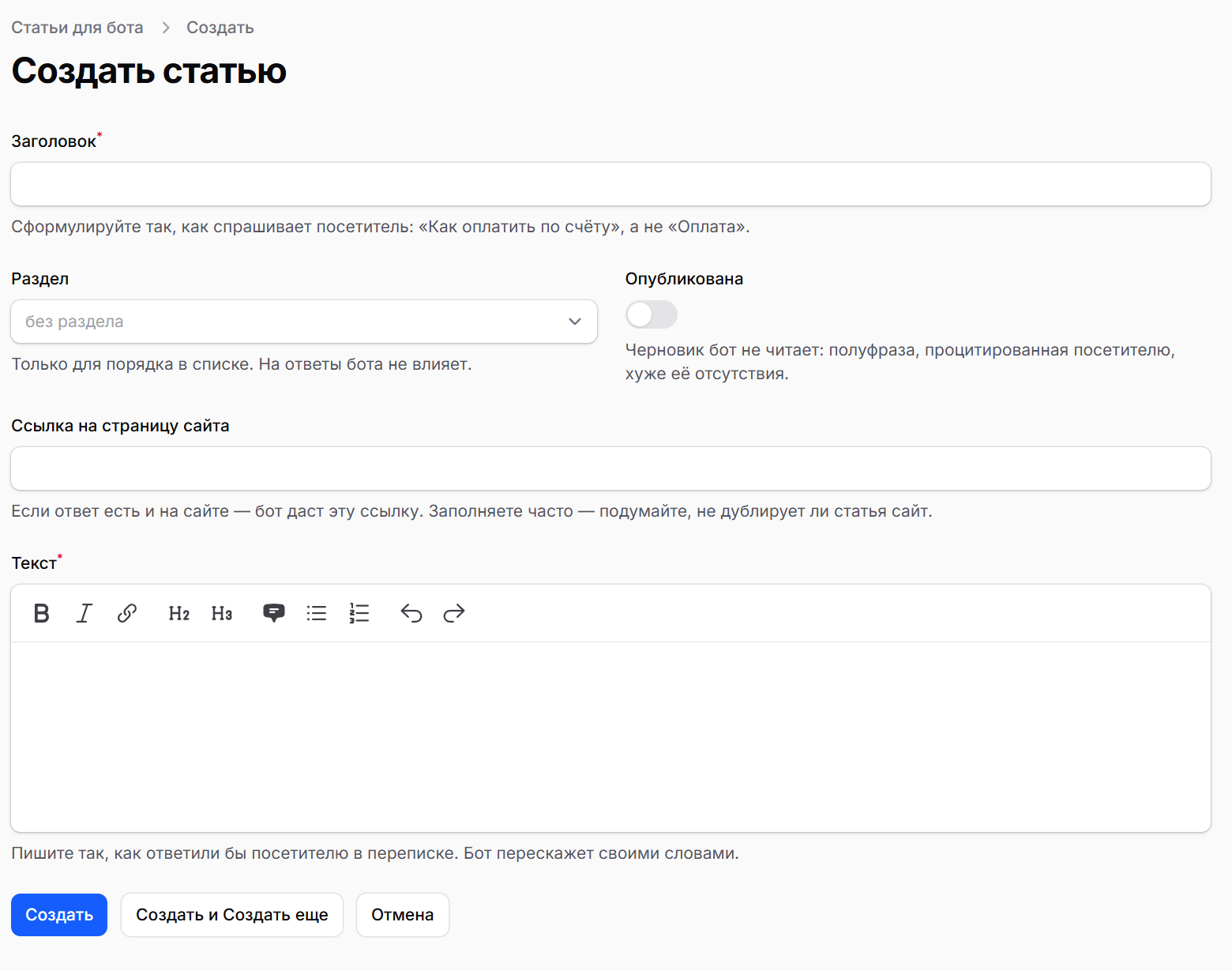Redo the last edit in the editor
Image resolution: width=1232 pixels, height=971 pixels.
454,613
